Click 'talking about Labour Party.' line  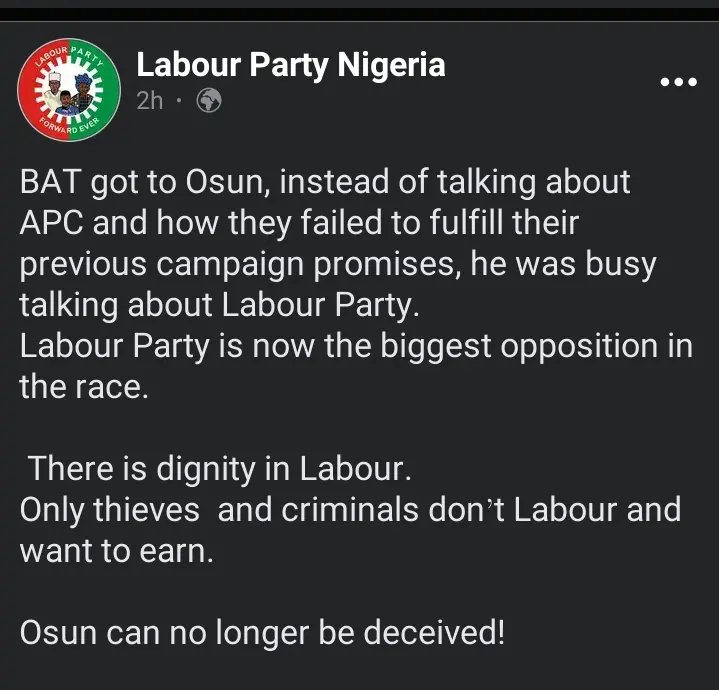click(x=219, y=306)
